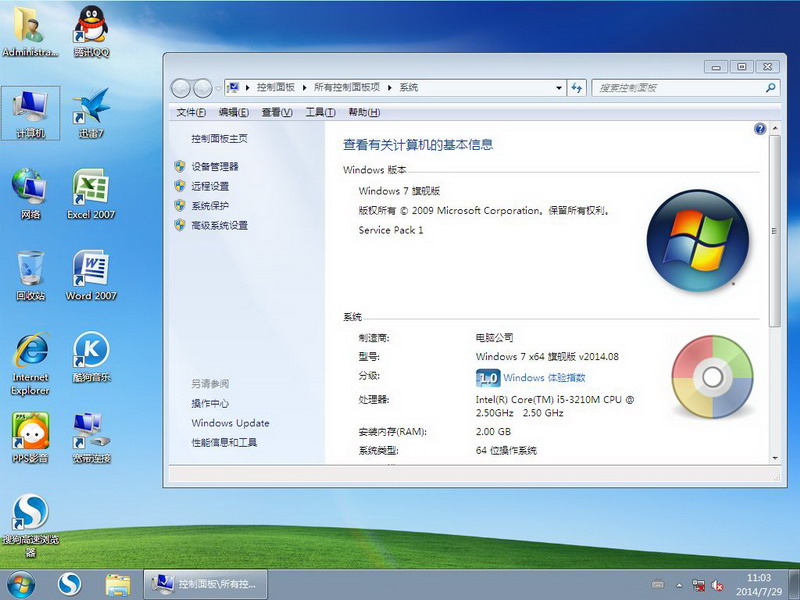Select the 宽带连接 desktop shortcut
Image resolution: width=800 pixels, height=600 pixels.
pyautogui.click(x=91, y=438)
